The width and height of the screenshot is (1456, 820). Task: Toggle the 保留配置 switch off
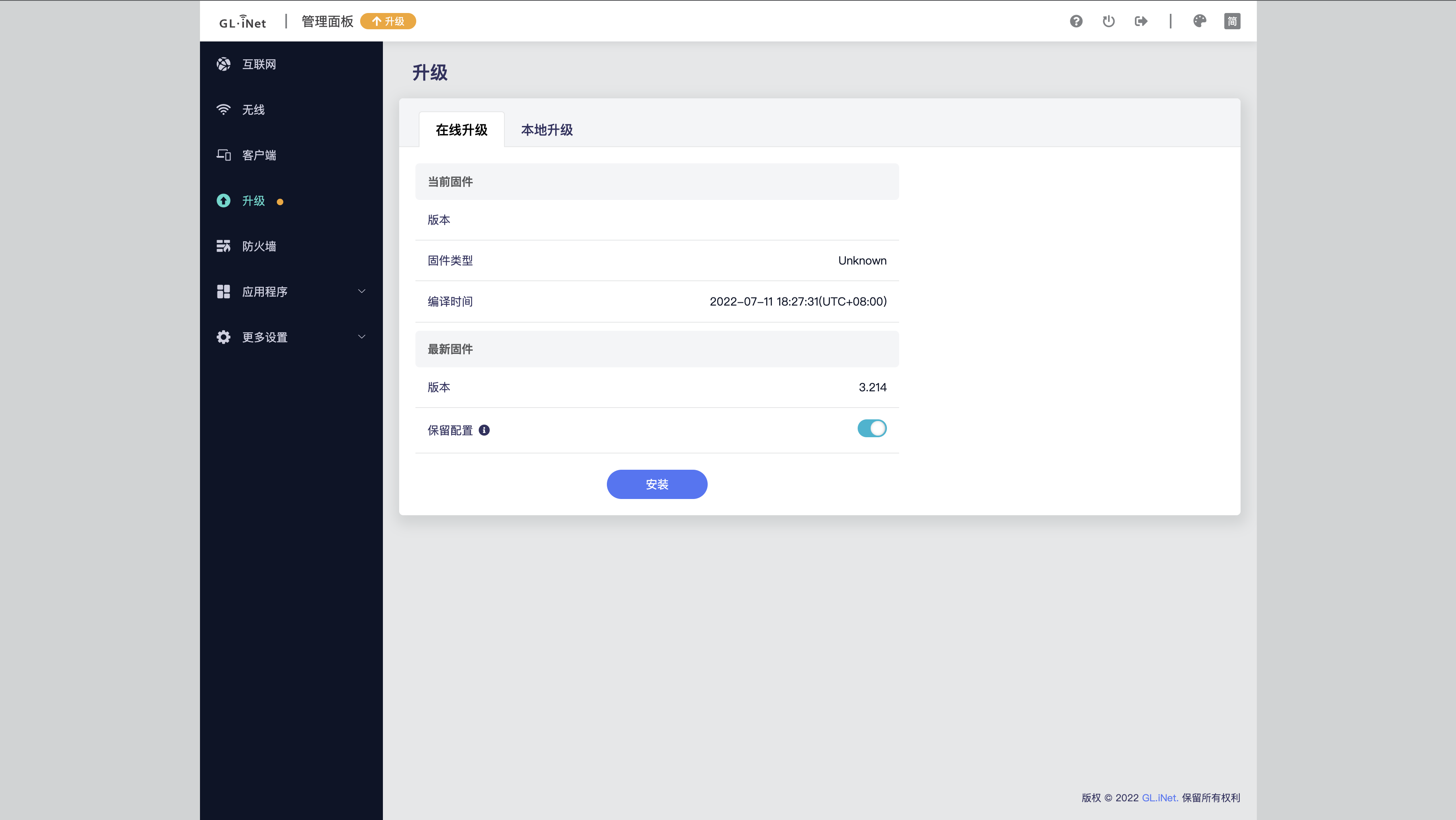tap(871, 428)
